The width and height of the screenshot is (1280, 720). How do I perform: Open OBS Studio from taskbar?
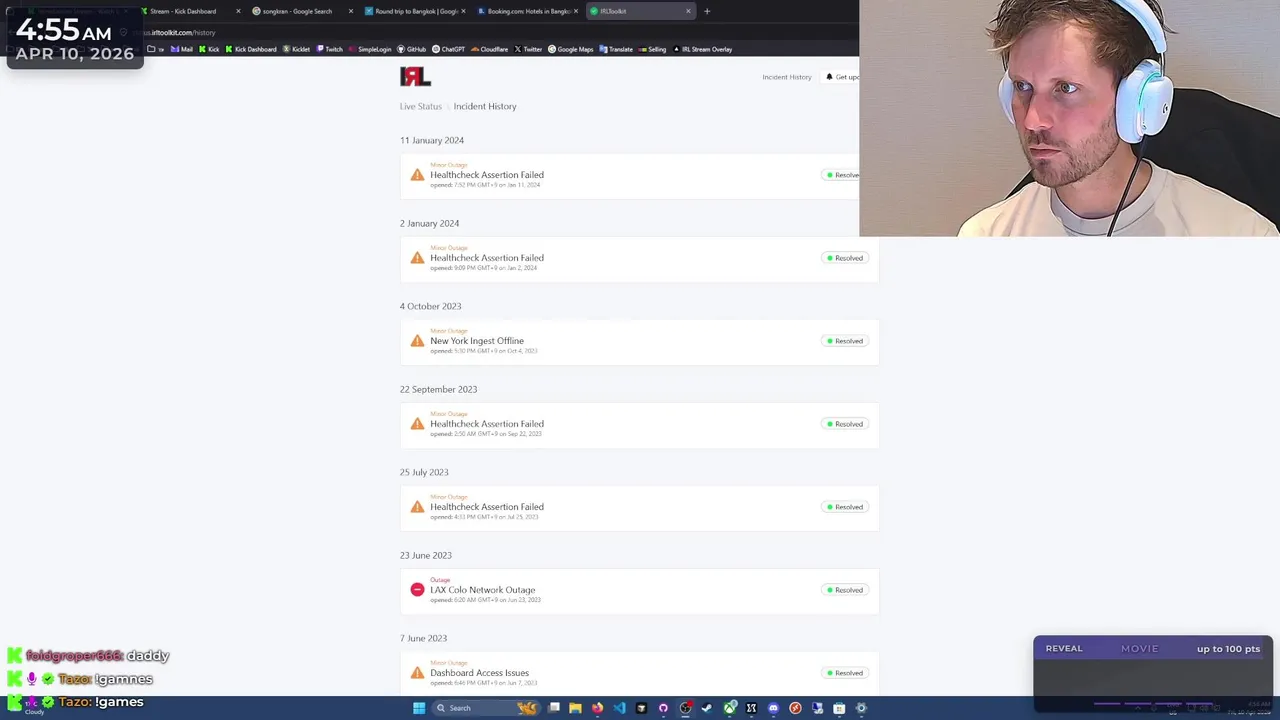pos(685,708)
